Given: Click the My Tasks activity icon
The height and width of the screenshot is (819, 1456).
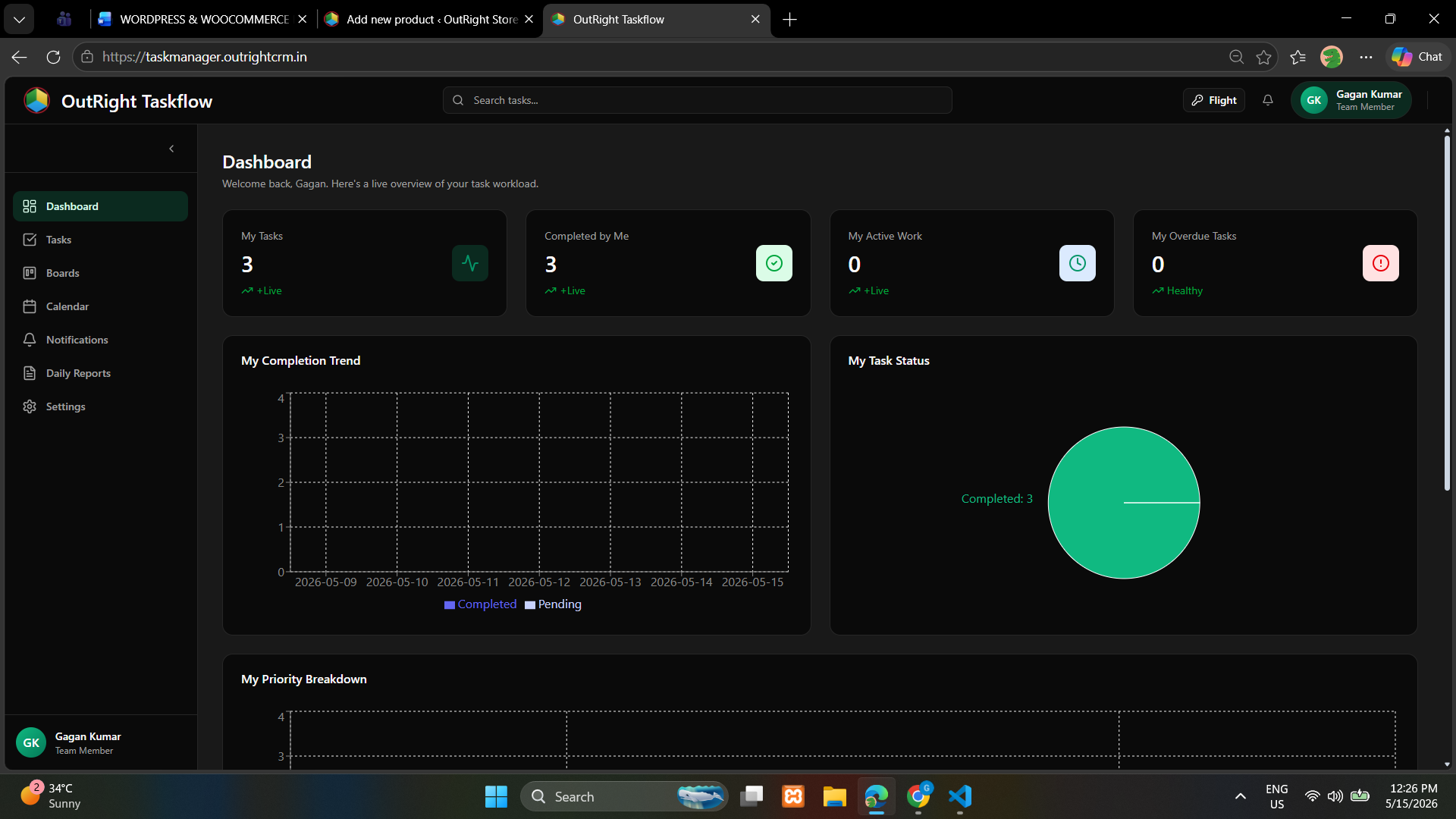Looking at the screenshot, I should [x=470, y=263].
